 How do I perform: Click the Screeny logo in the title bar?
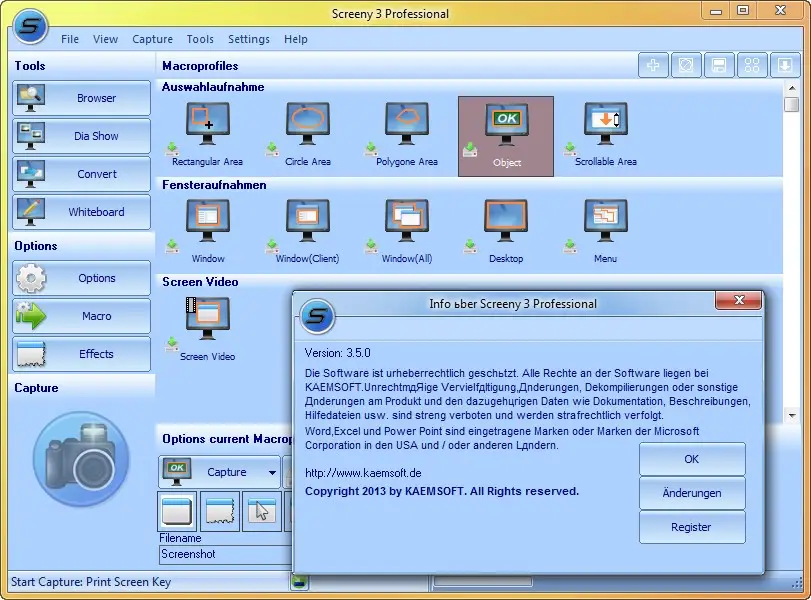tap(31, 26)
